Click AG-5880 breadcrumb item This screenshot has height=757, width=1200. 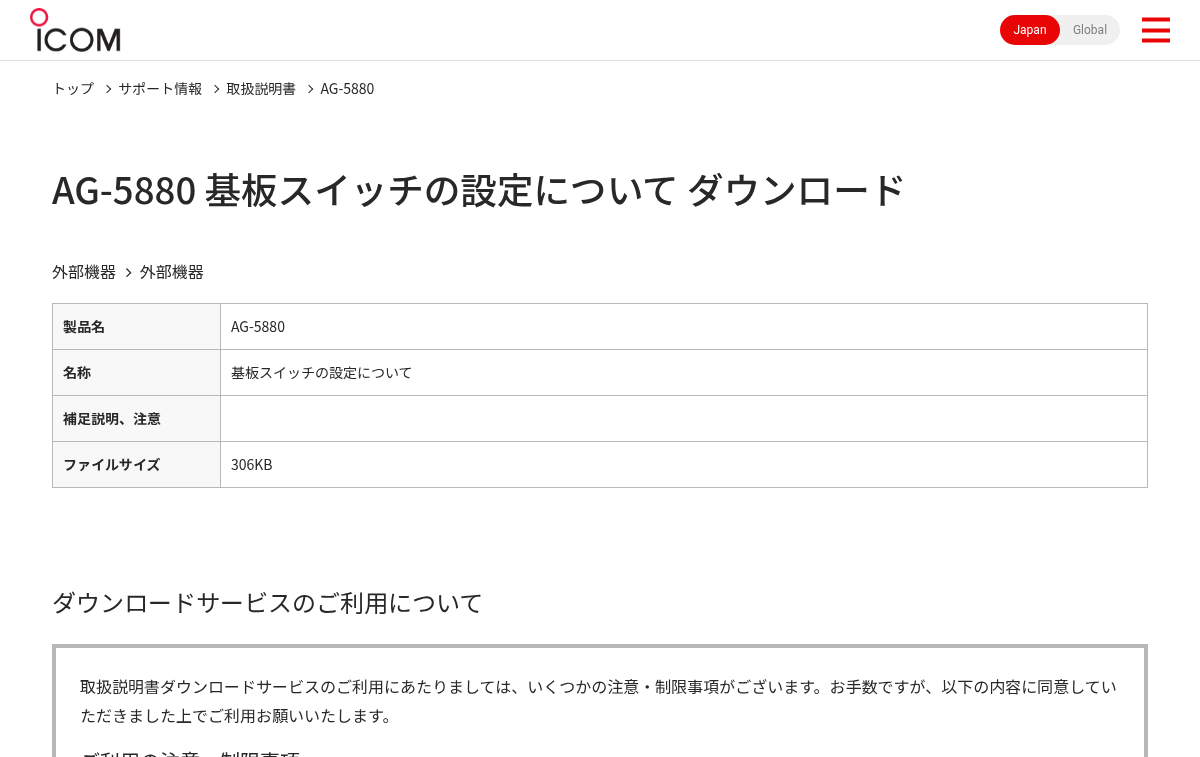(347, 88)
